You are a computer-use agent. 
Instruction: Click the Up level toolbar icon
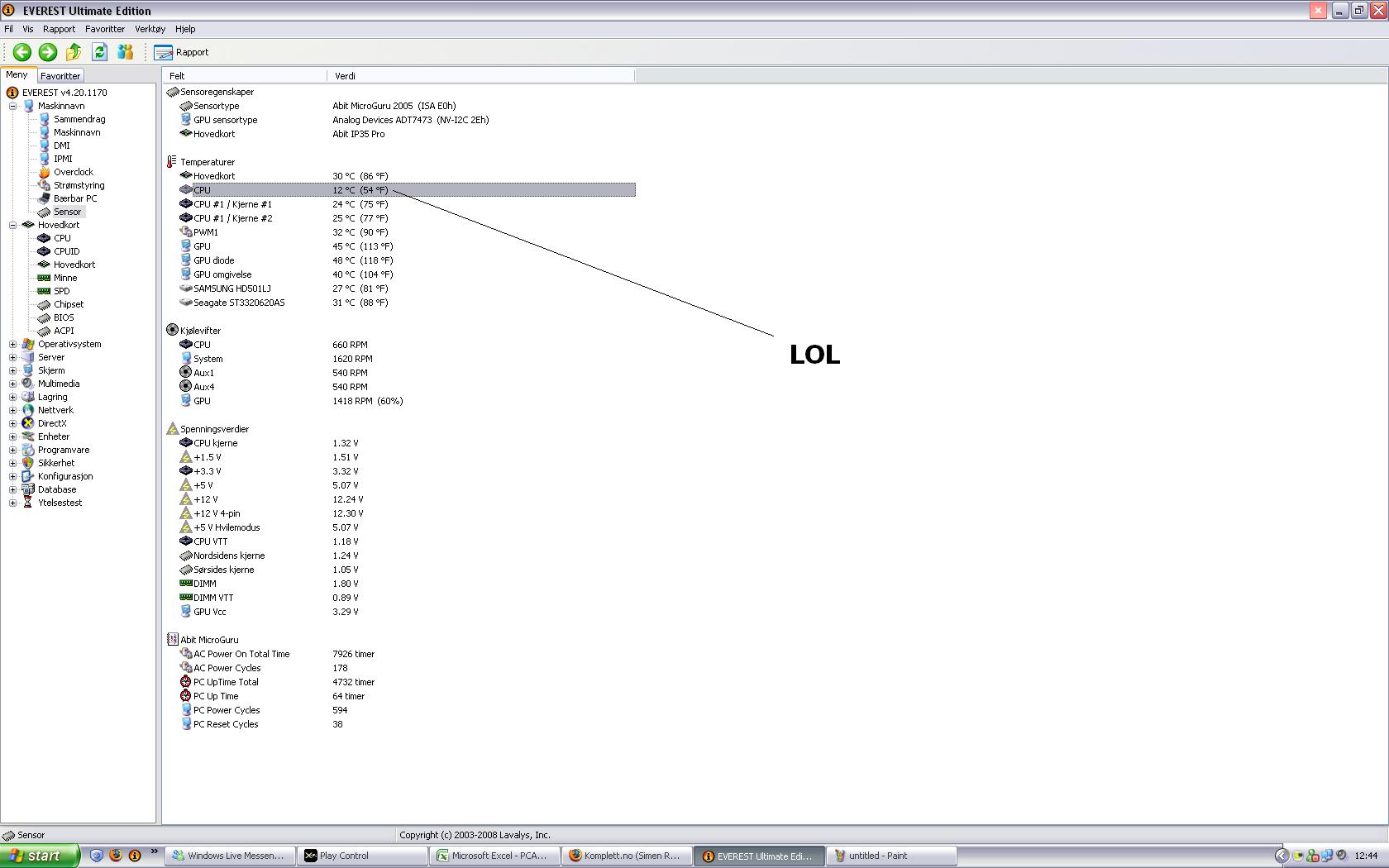[74, 52]
